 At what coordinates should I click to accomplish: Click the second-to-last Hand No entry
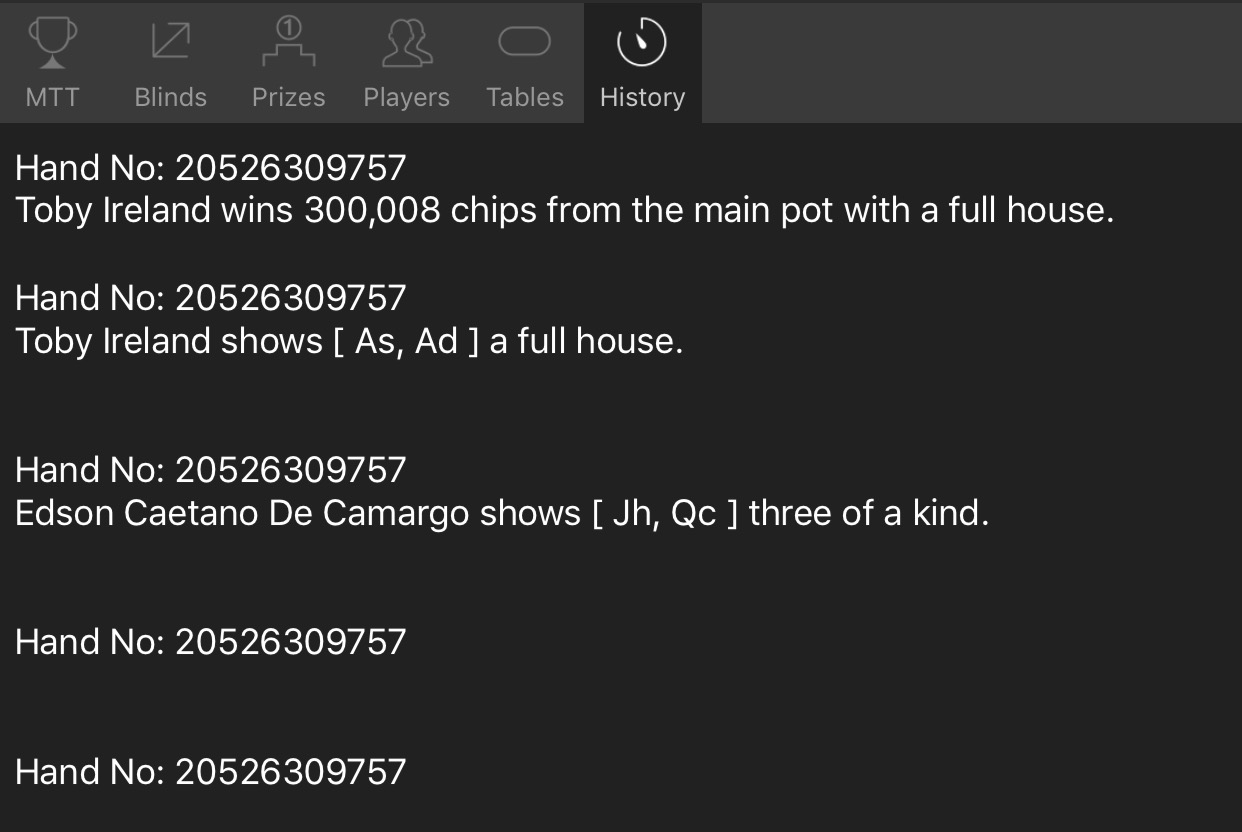point(211,642)
